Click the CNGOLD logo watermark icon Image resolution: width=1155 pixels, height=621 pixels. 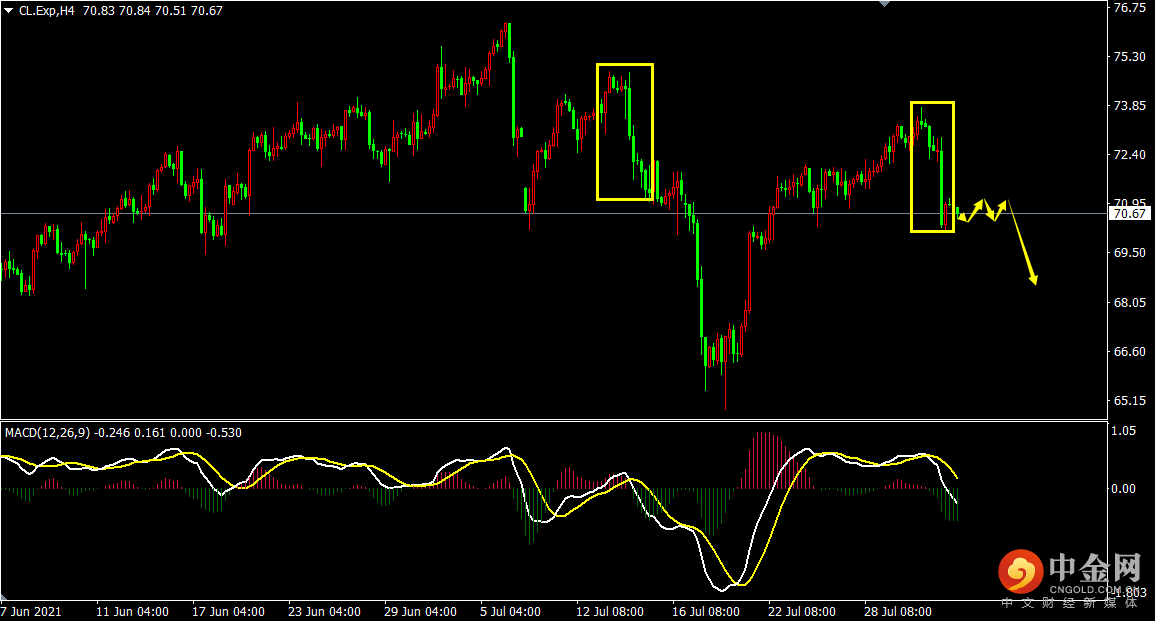[1020, 571]
